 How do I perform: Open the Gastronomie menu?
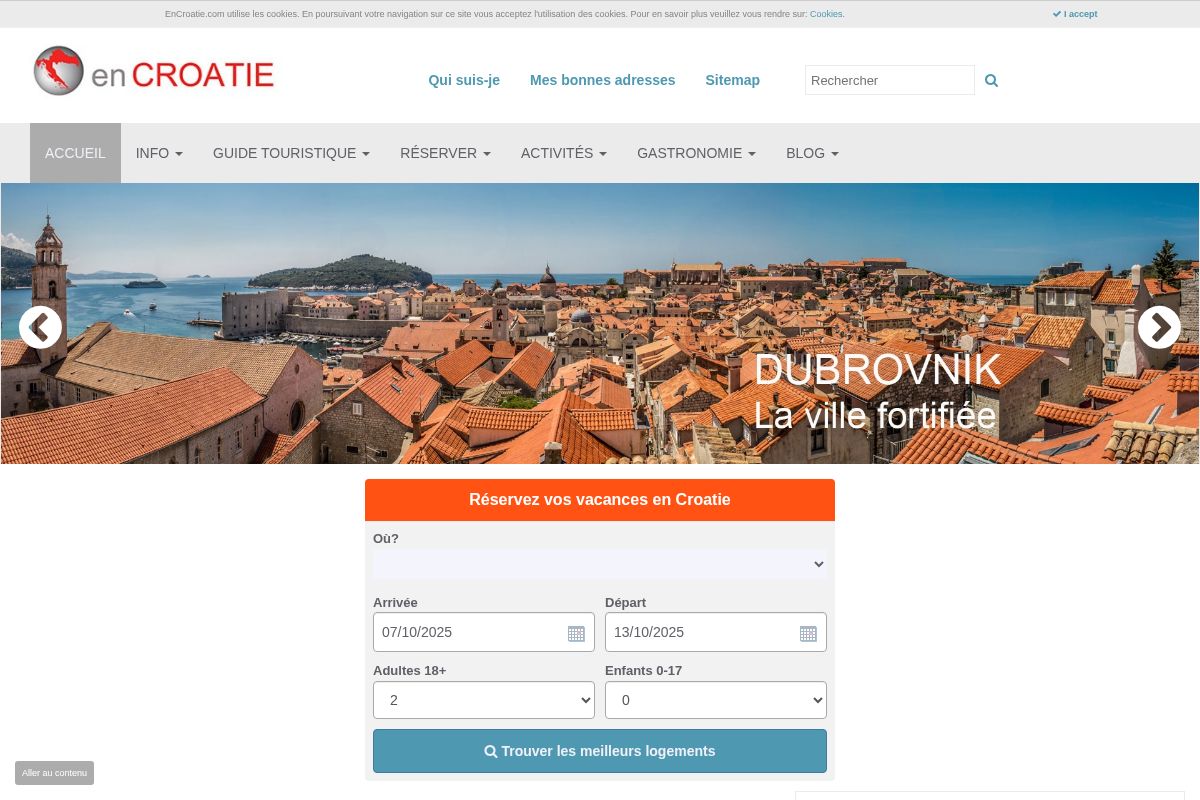click(x=696, y=153)
